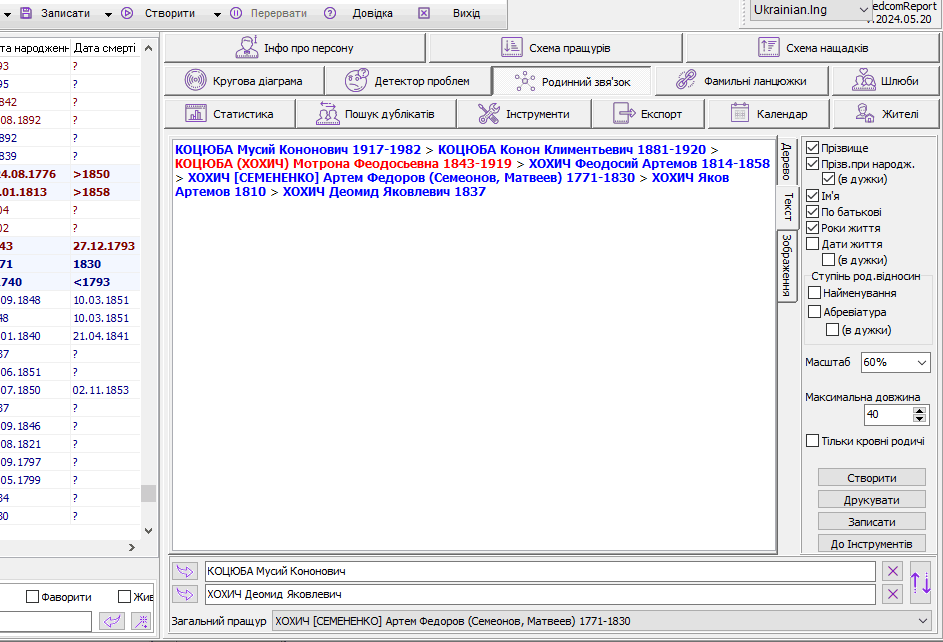
Task: Open the Кругова діаграма view
Action: pyautogui.click(x=242, y=81)
